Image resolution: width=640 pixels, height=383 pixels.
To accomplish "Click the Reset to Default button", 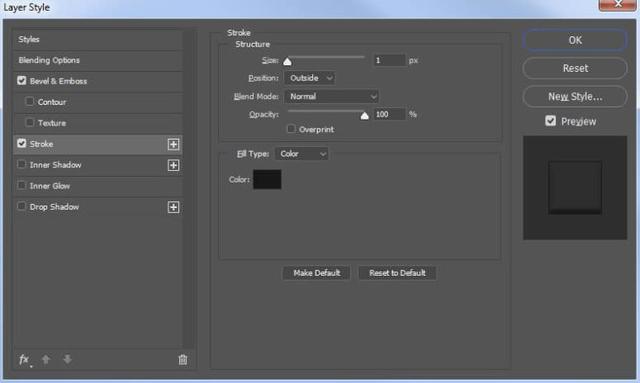I will point(397,273).
